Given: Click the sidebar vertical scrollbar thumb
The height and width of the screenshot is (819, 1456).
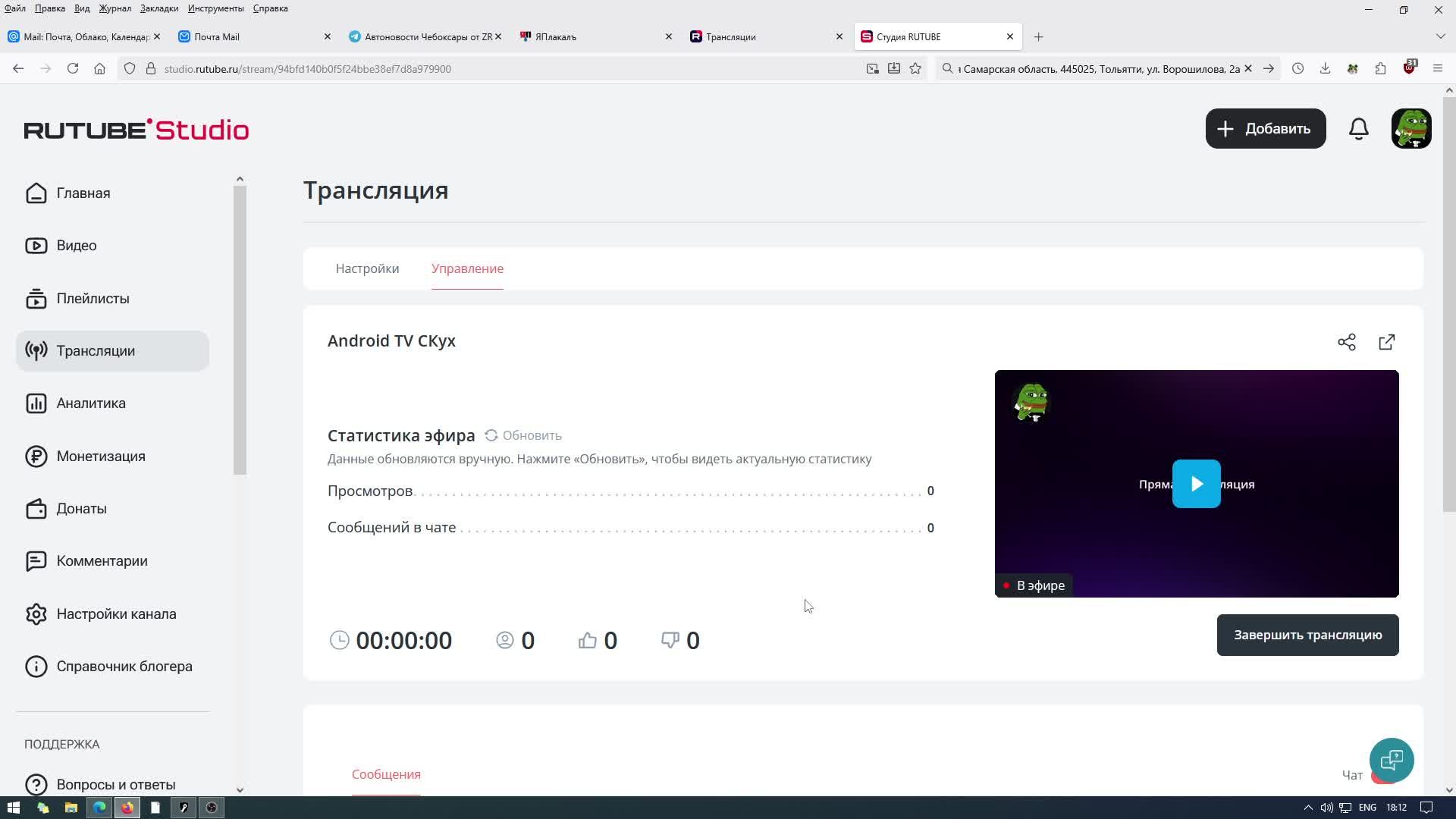Looking at the screenshot, I should (x=240, y=330).
